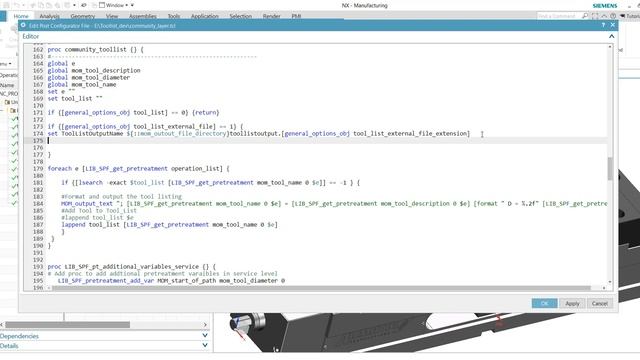Open the Tutorials link
This screenshot has width=640, height=360.
[630, 16]
